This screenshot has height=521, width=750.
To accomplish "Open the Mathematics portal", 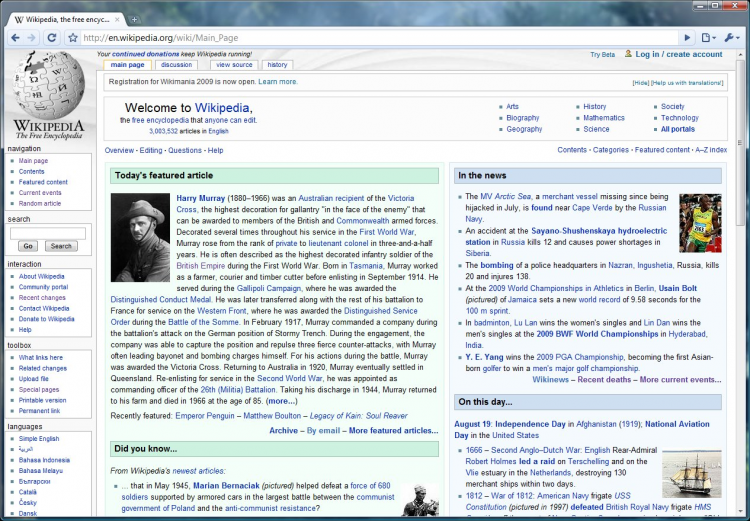I will 604,118.
